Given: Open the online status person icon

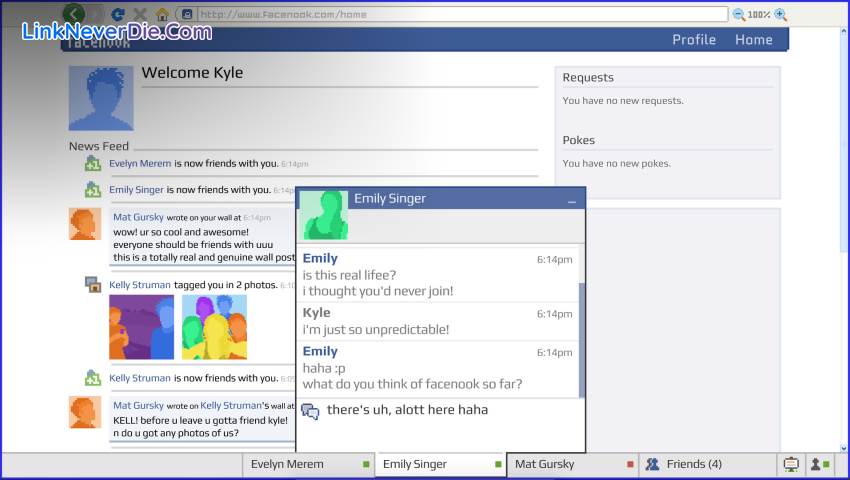Looking at the screenshot, I should click(x=819, y=464).
